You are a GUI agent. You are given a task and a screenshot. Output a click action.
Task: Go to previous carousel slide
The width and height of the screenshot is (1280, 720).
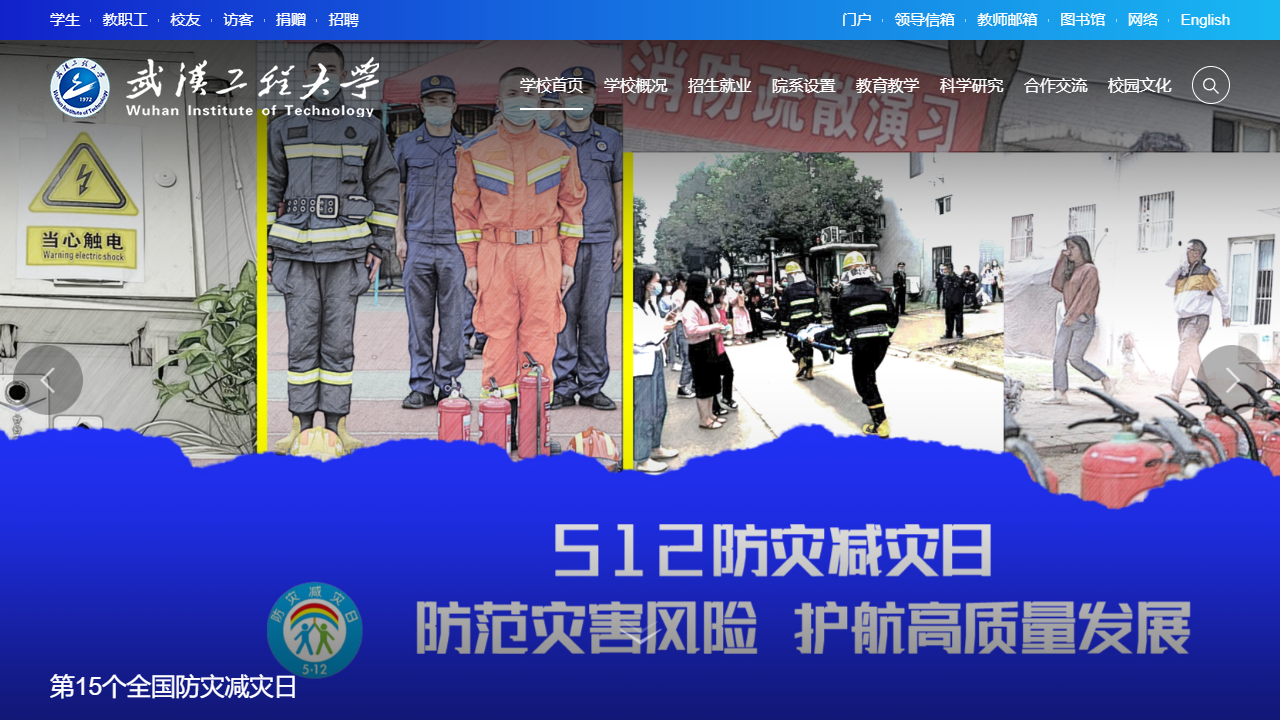(48, 380)
